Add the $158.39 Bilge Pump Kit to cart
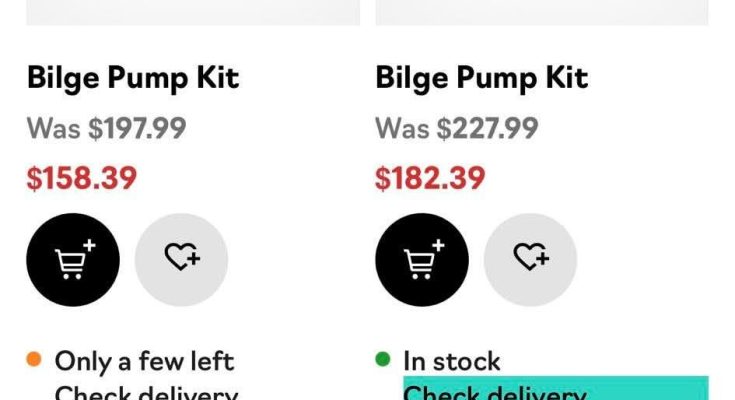 coord(73,260)
